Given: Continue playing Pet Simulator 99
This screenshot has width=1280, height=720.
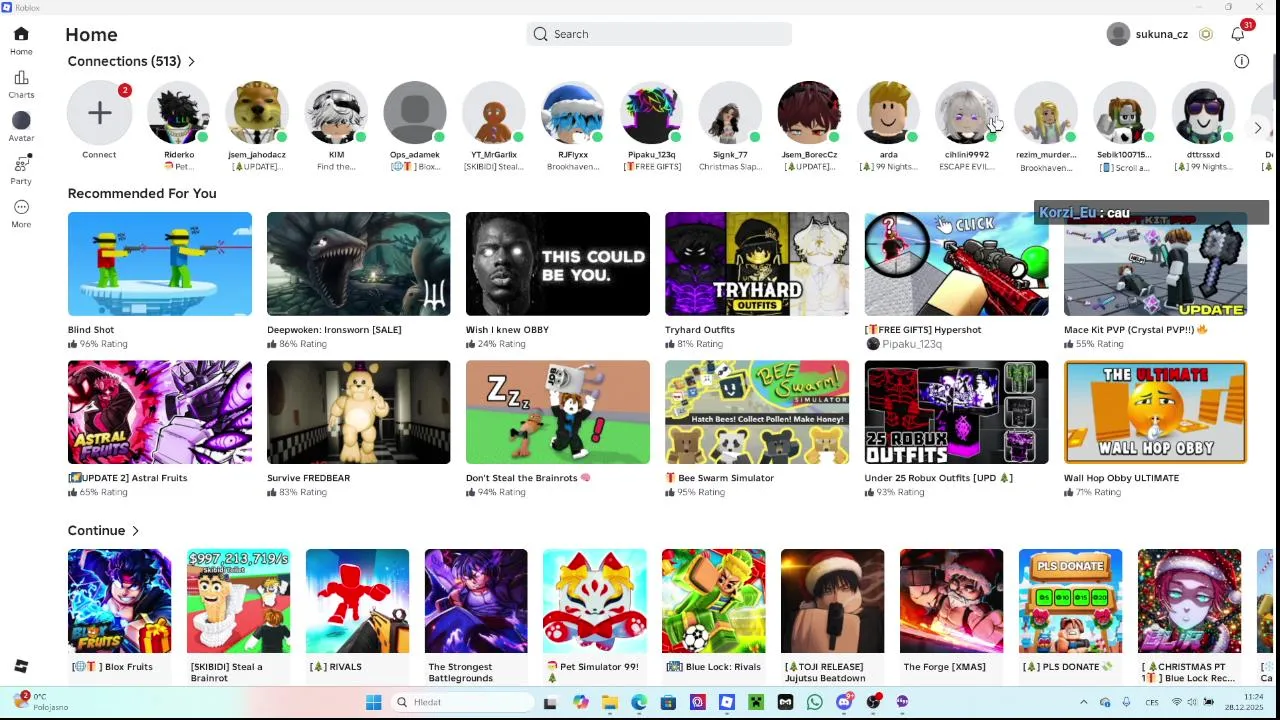Looking at the screenshot, I should pyautogui.click(x=595, y=601).
